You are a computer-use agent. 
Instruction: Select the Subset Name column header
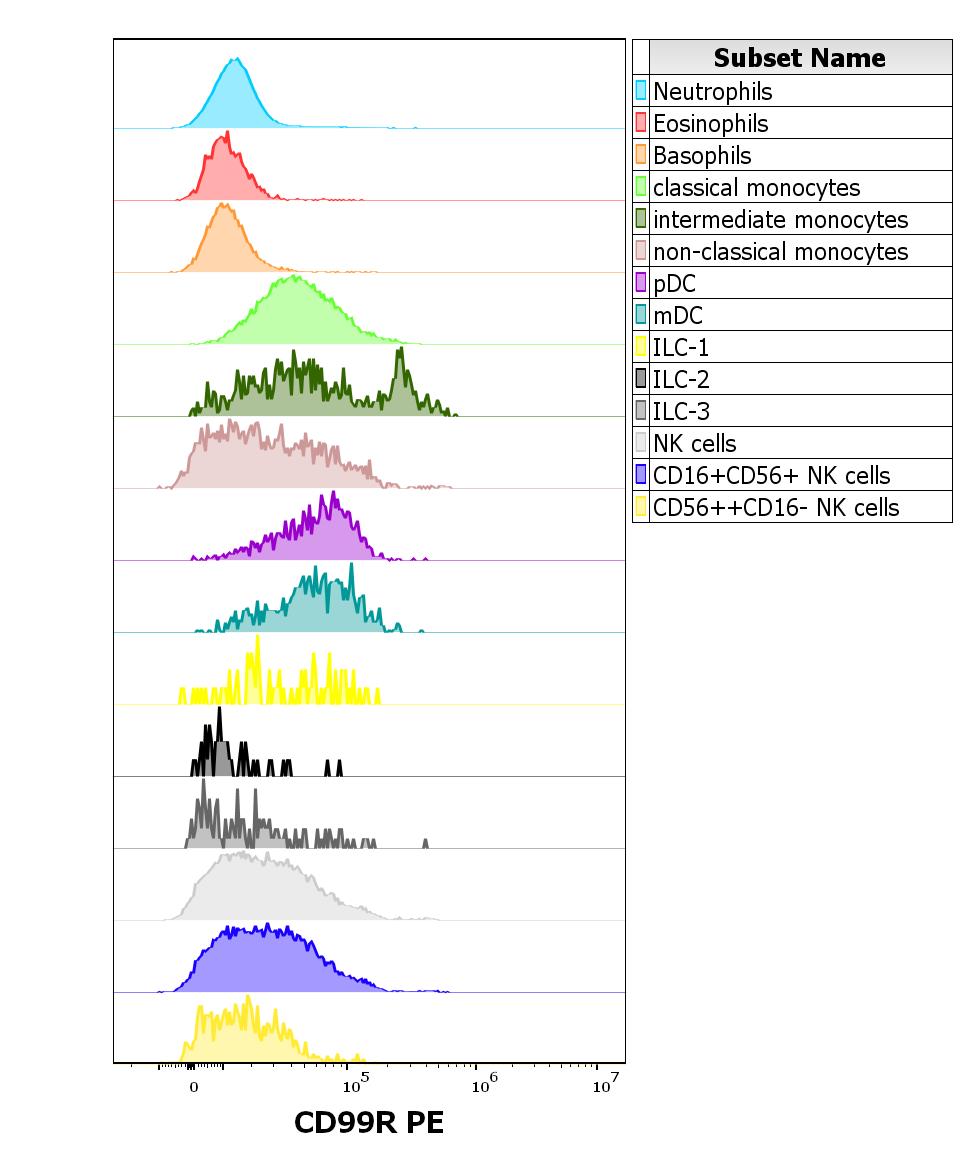800,57
